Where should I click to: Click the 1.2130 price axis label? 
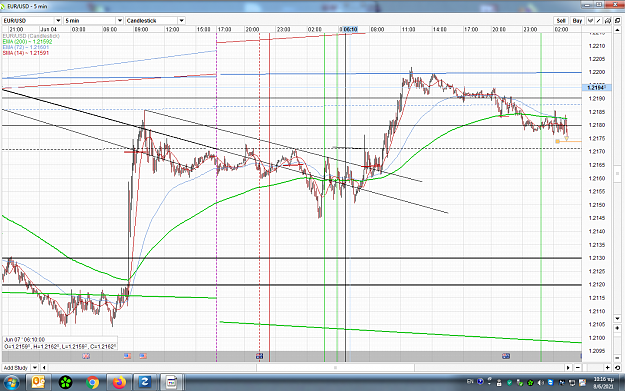tap(597, 258)
